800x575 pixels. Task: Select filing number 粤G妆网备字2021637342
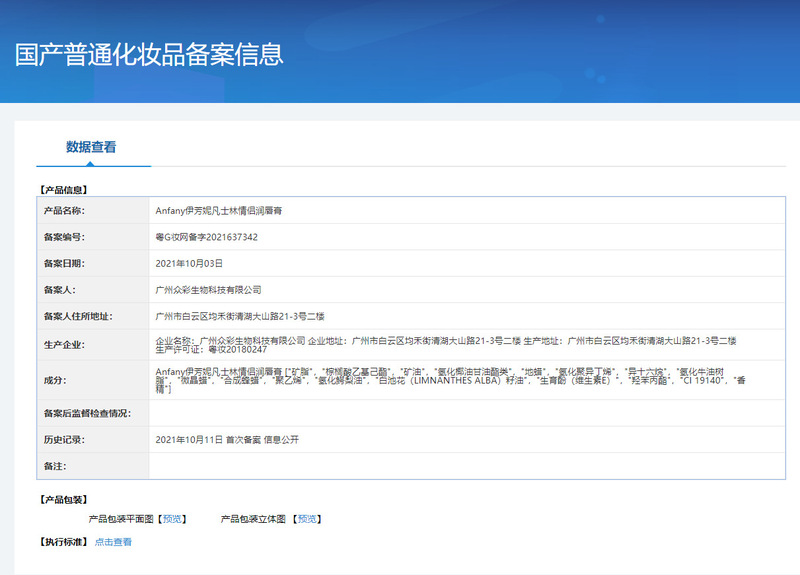[x=207, y=237]
